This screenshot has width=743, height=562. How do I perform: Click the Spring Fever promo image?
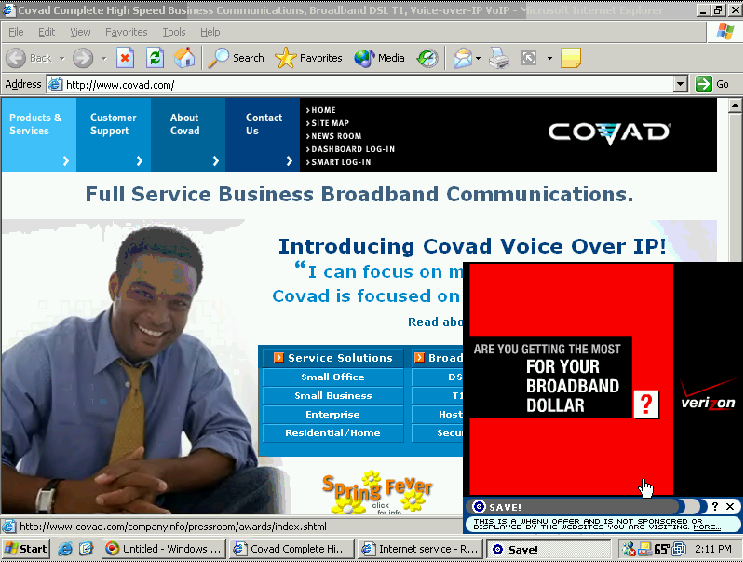click(x=377, y=493)
